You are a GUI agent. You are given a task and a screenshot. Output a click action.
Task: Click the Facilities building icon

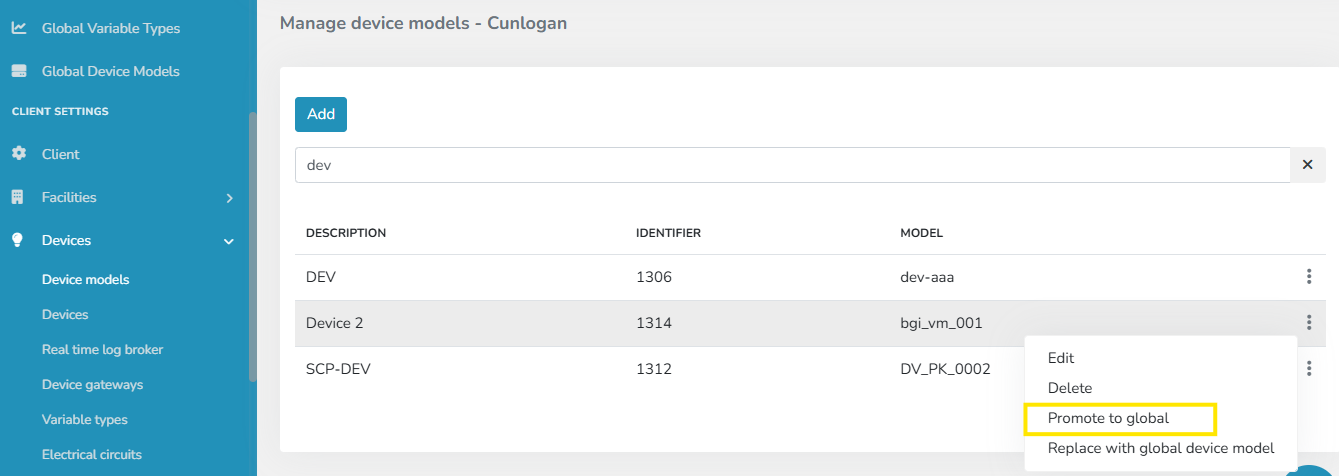click(x=18, y=197)
